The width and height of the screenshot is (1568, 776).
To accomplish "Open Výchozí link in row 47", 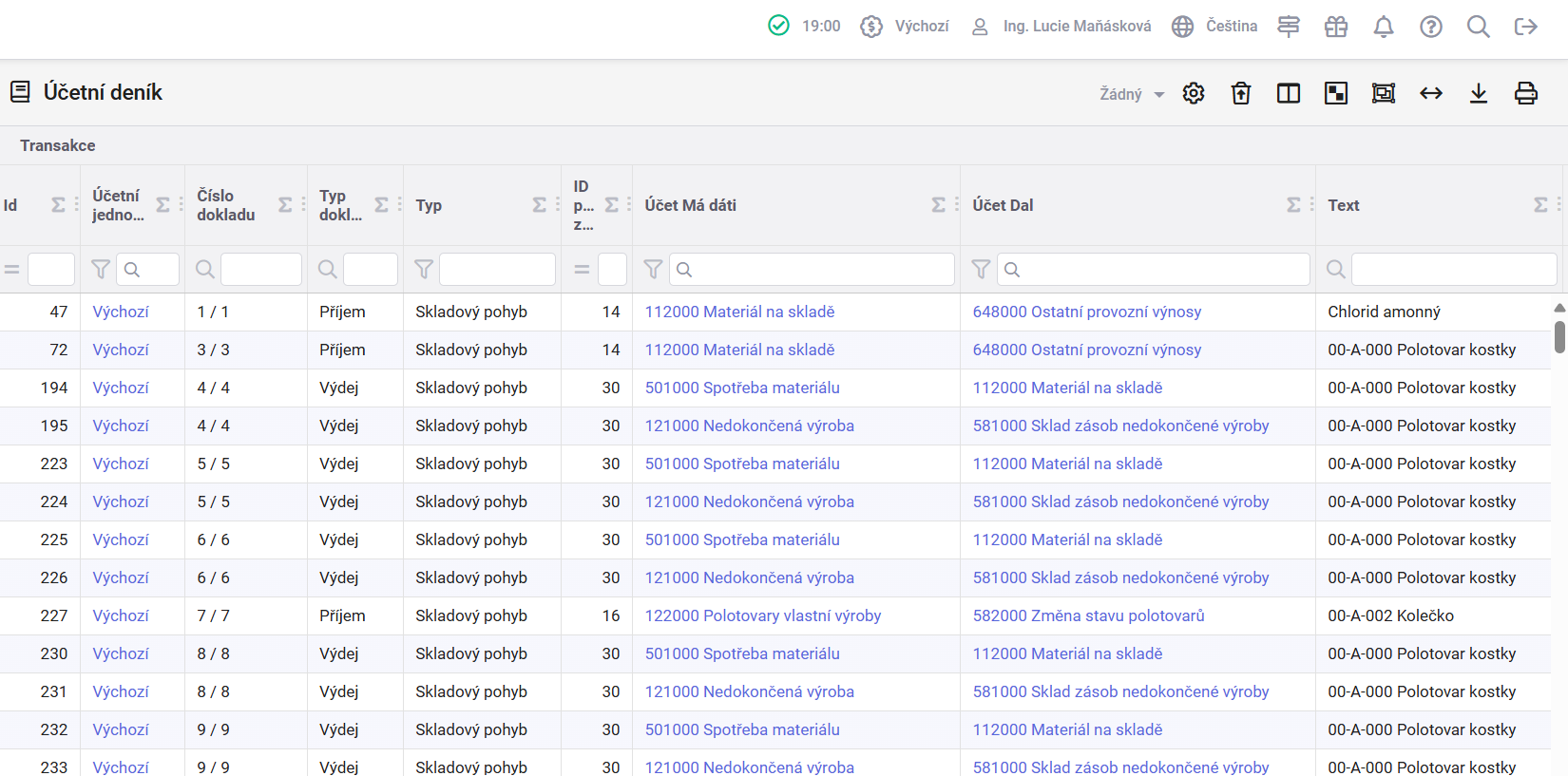I will click(121, 312).
